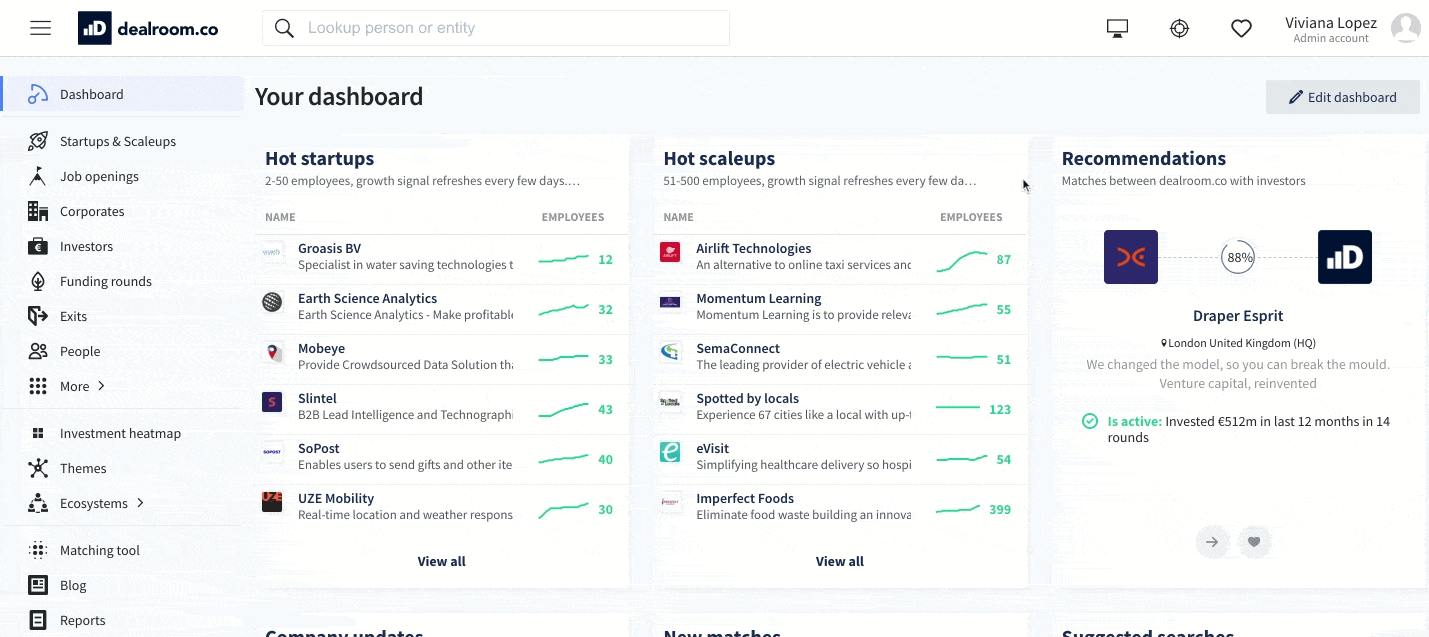Viewport: 1429px width, 637px height.
Task: Click the People icon
Action: [38, 351]
